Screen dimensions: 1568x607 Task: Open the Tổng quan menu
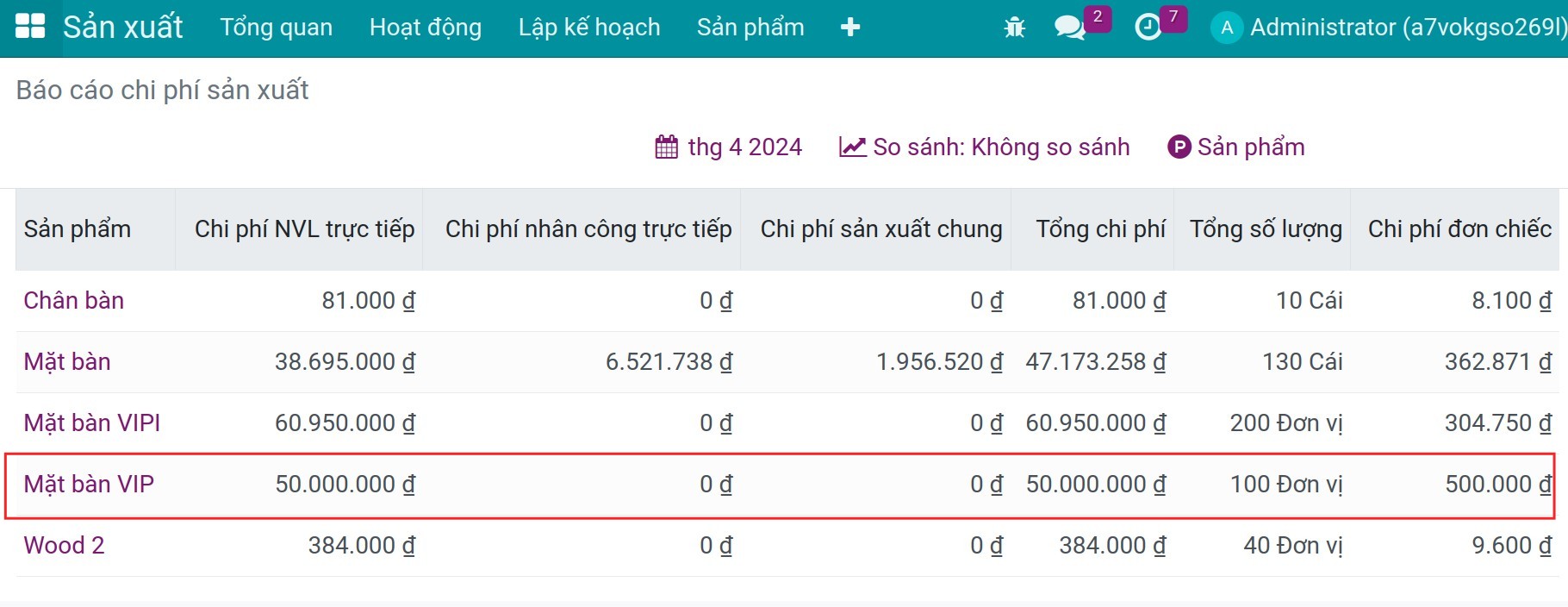pos(276,28)
